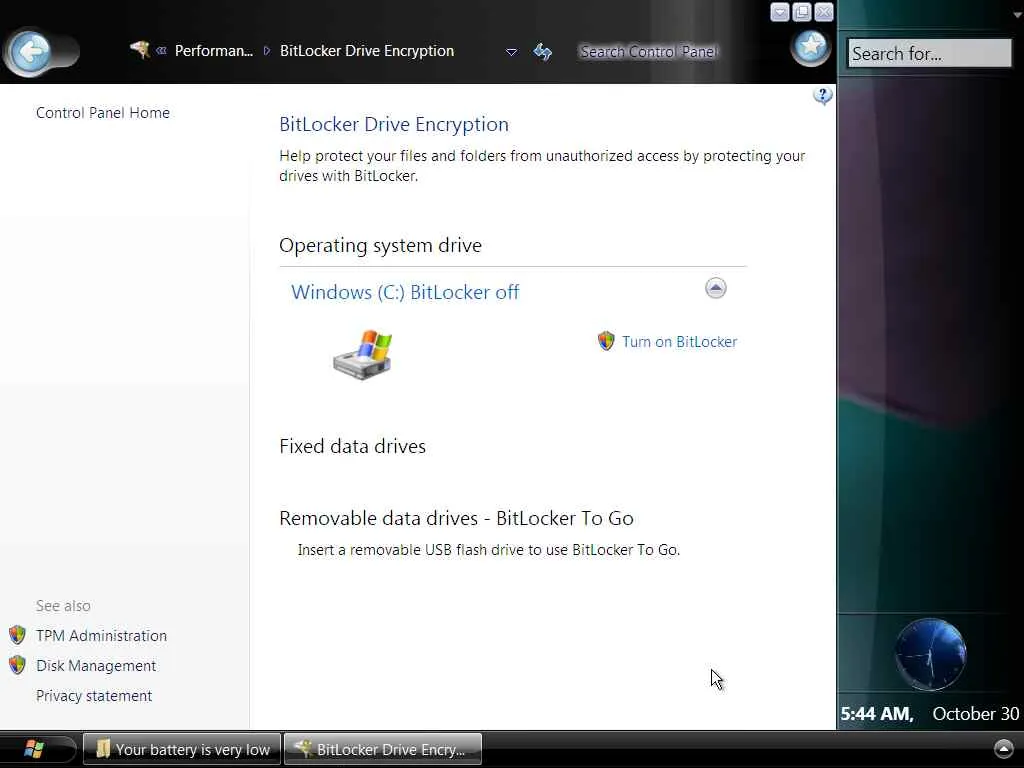Open Disk Management
Image resolution: width=1024 pixels, height=768 pixels.
96,665
